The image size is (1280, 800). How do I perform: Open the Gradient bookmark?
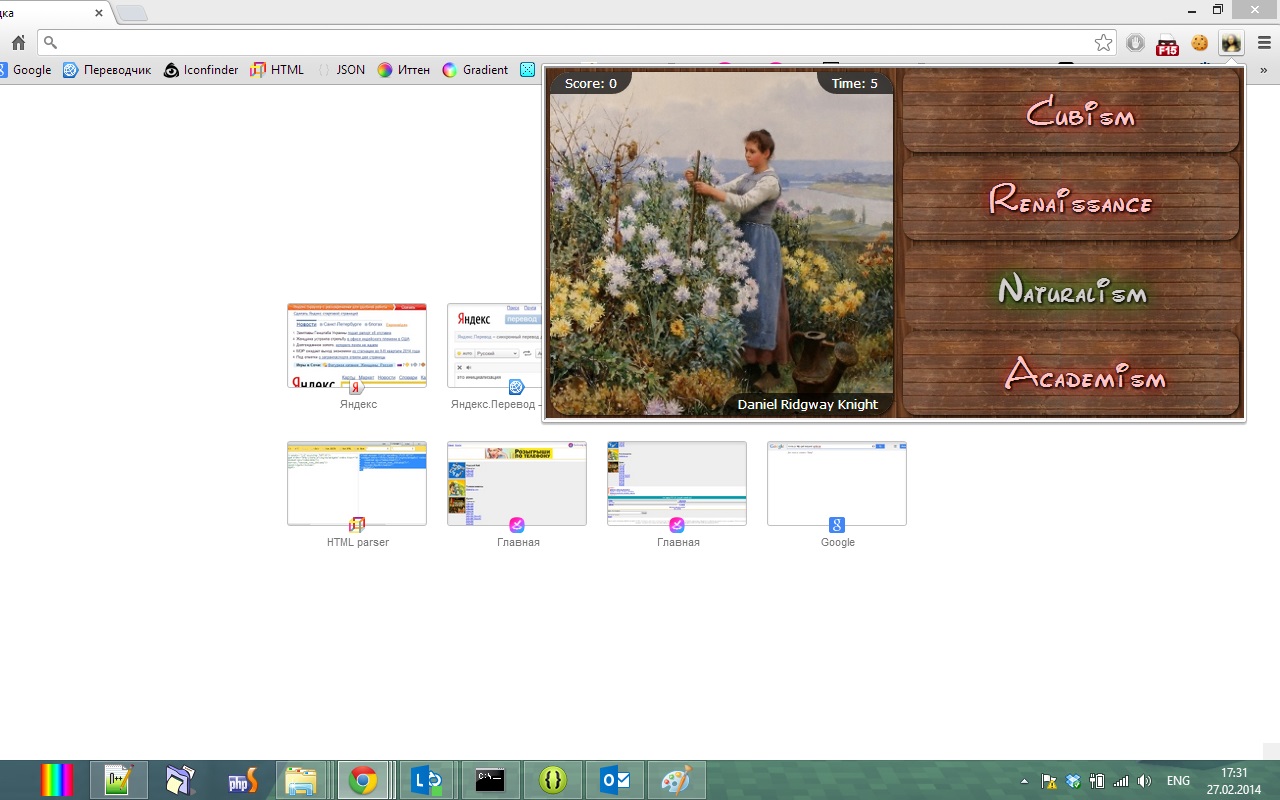pos(475,70)
